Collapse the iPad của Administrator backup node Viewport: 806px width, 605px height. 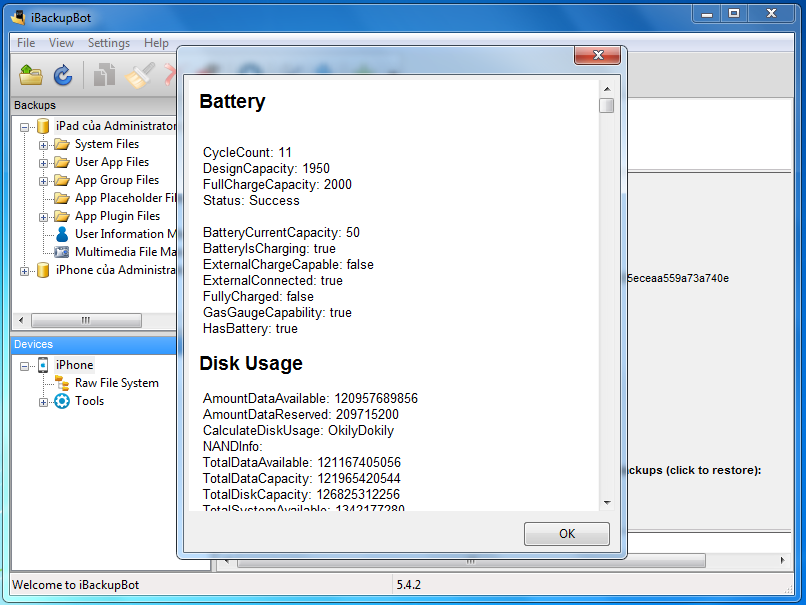pos(24,127)
